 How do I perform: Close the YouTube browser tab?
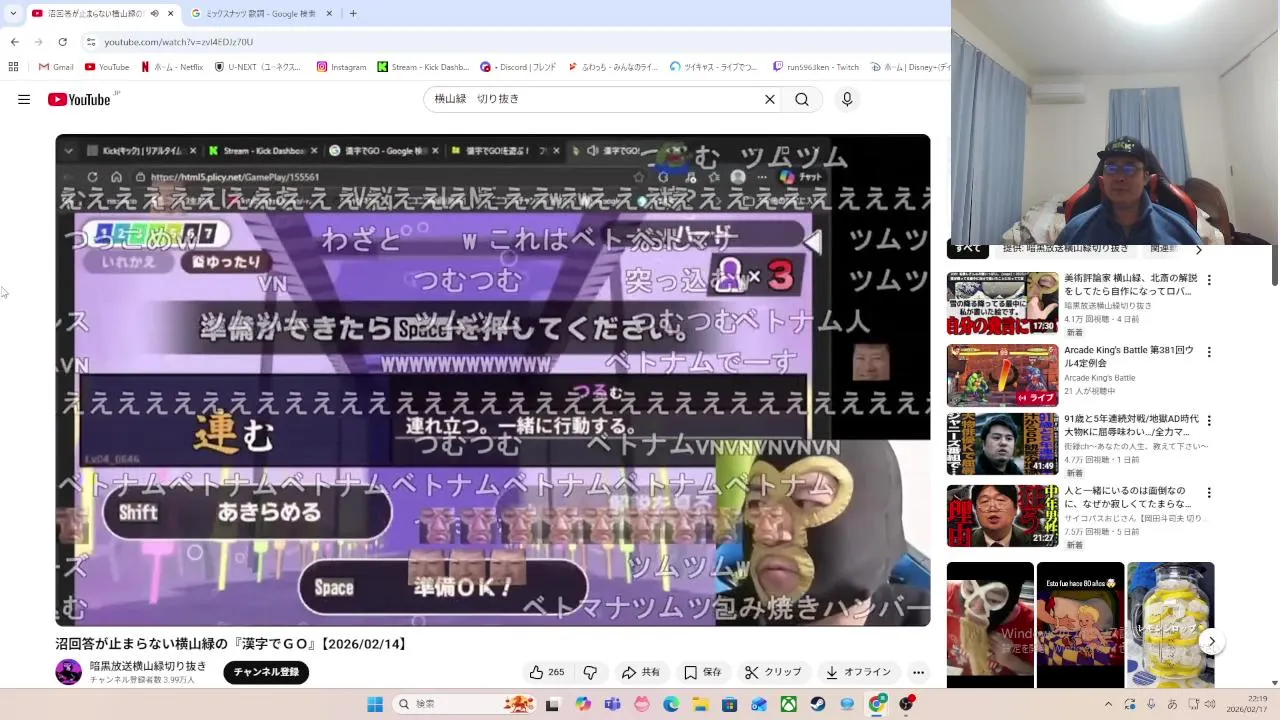170,14
